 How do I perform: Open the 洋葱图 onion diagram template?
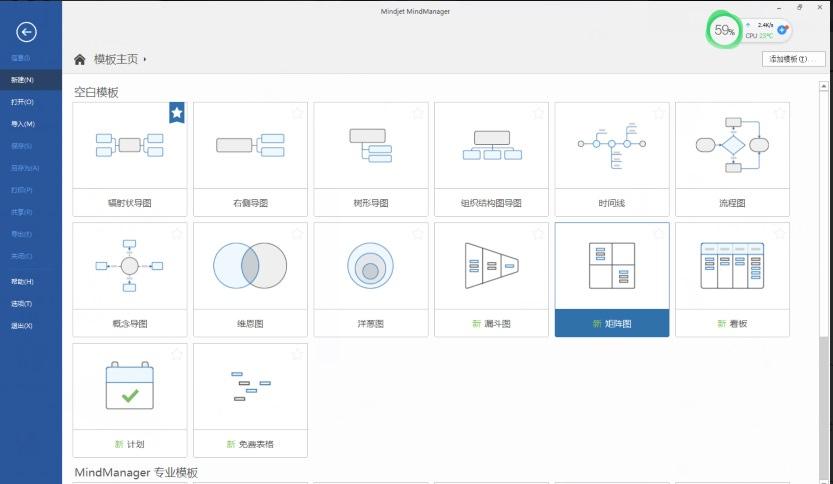pyautogui.click(x=370, y=266)
